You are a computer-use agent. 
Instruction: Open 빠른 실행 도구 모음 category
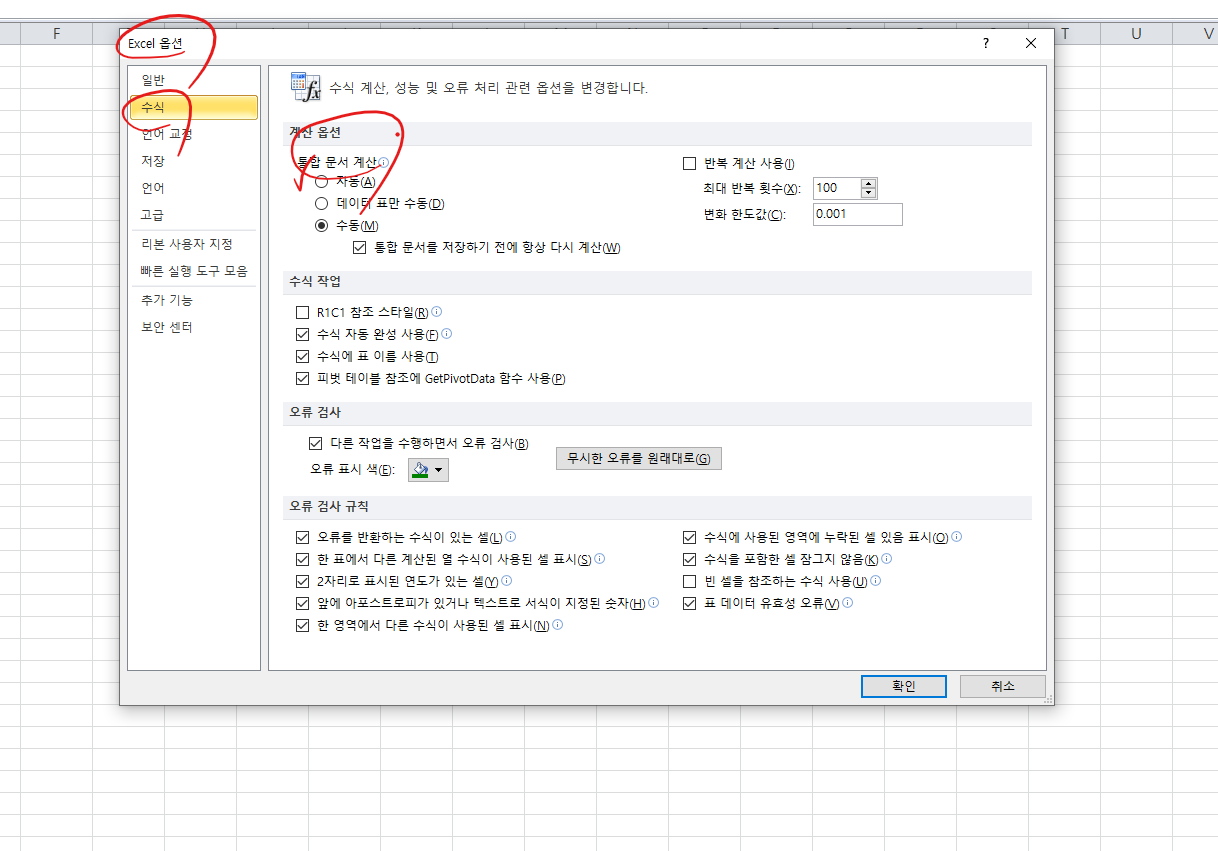[x=193, y=271]
